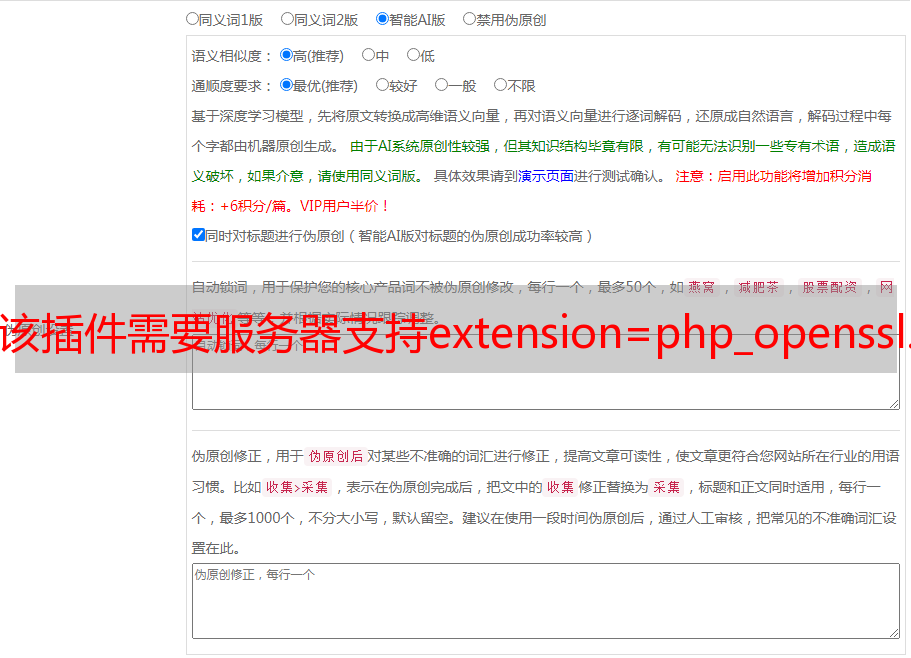The width and height of the screenshot is (911, 658).
Task: Click inside the 伪原创修正 textarea
Action: tap(546, 601)
